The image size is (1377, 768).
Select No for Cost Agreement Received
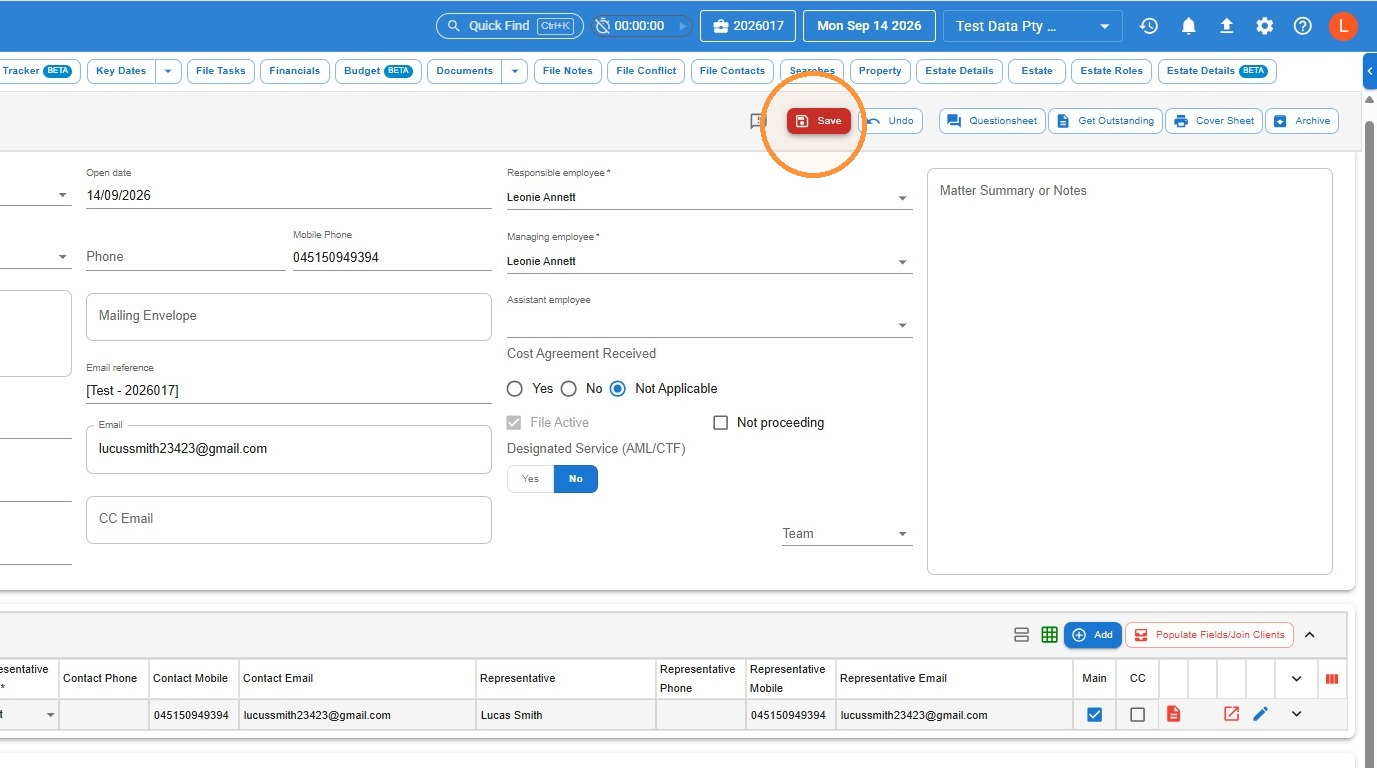(569, 389)
